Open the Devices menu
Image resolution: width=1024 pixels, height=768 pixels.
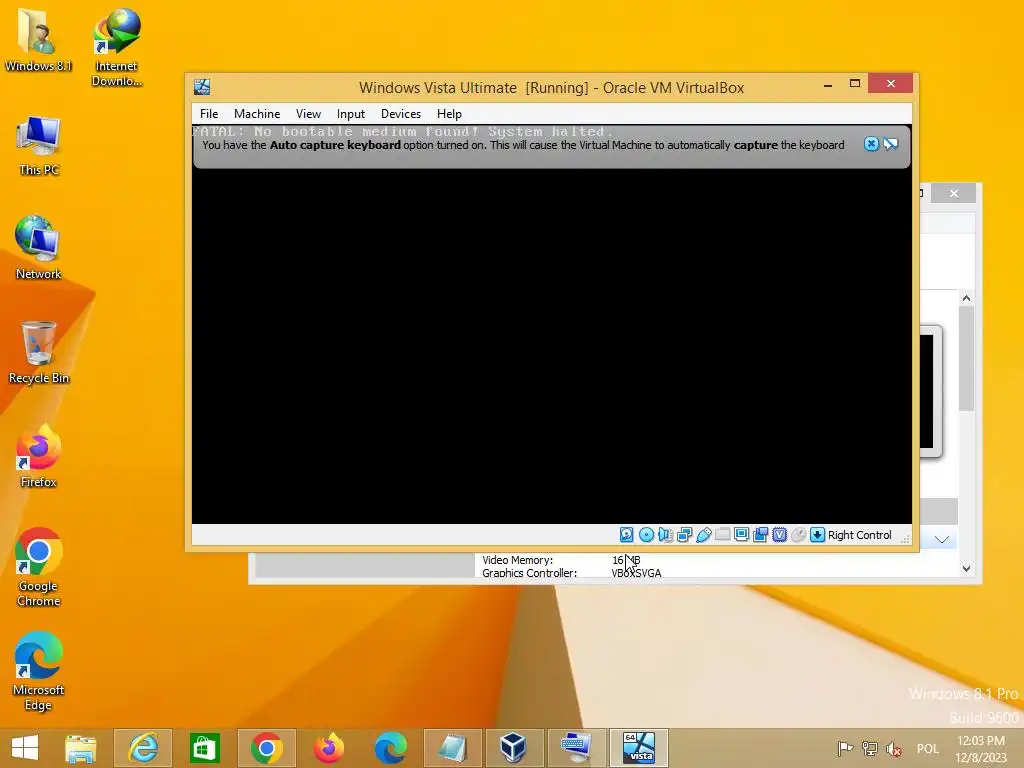coord(400,114)
